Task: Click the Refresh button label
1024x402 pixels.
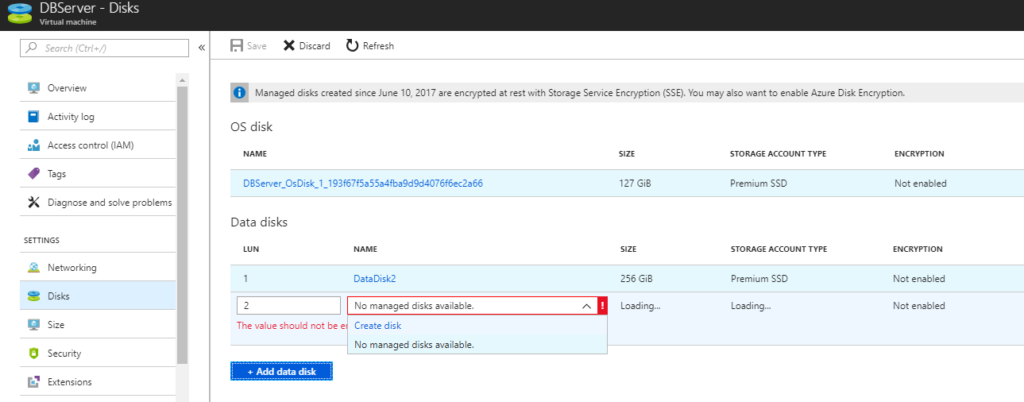Action: [x=379, y=46]
